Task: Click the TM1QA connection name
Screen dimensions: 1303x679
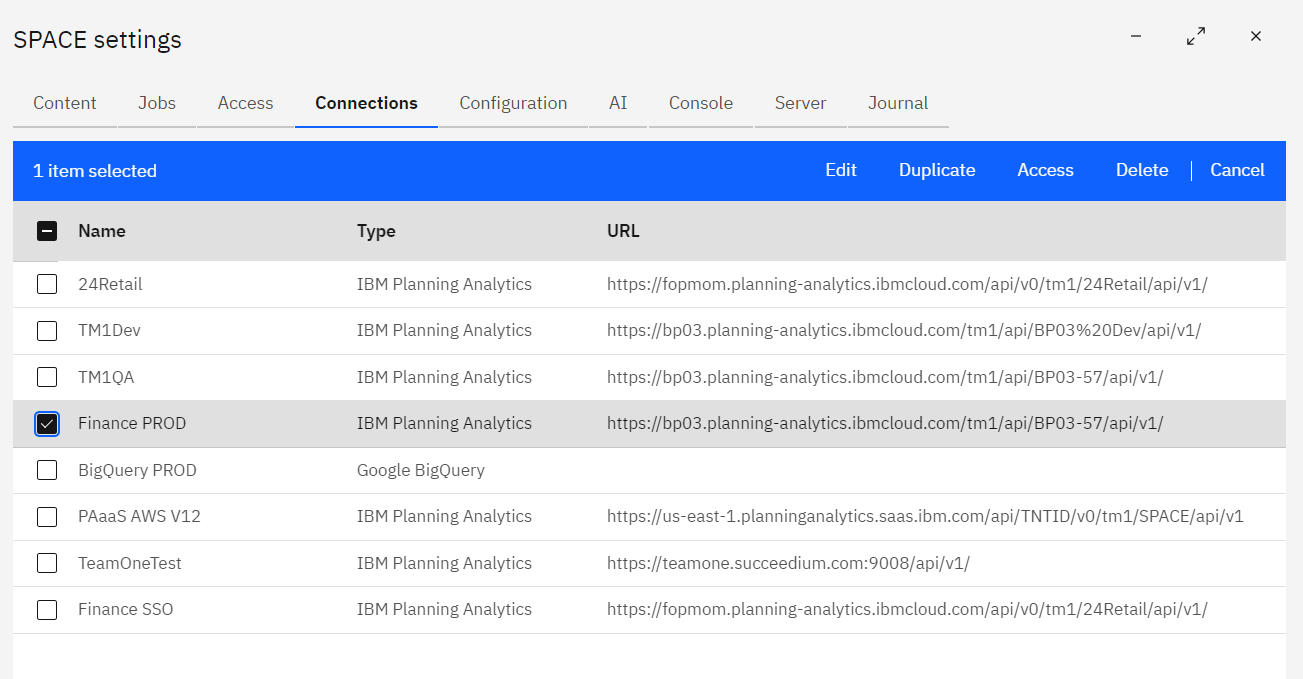Action: click(x=106, y=377)
